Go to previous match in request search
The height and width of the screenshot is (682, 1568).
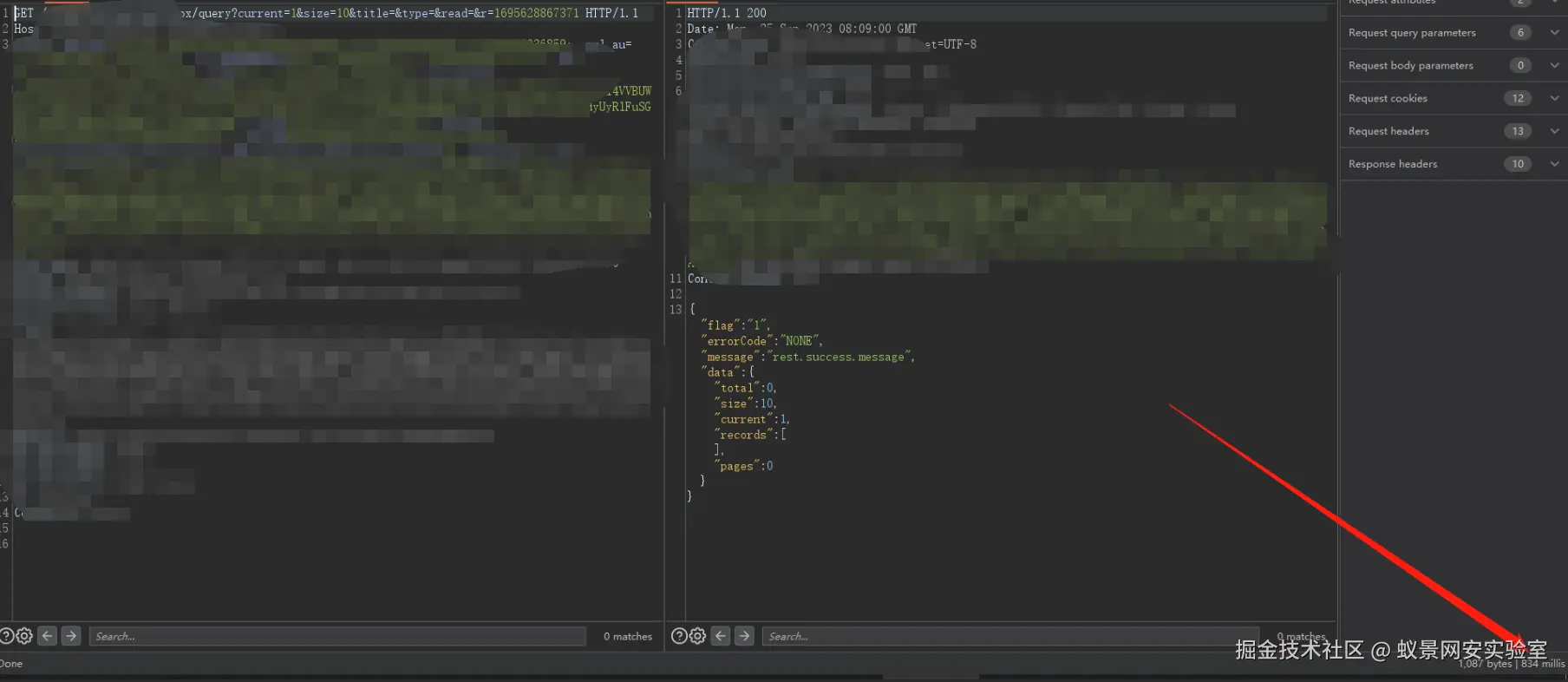pyautogui.click(x=48, y=636)
